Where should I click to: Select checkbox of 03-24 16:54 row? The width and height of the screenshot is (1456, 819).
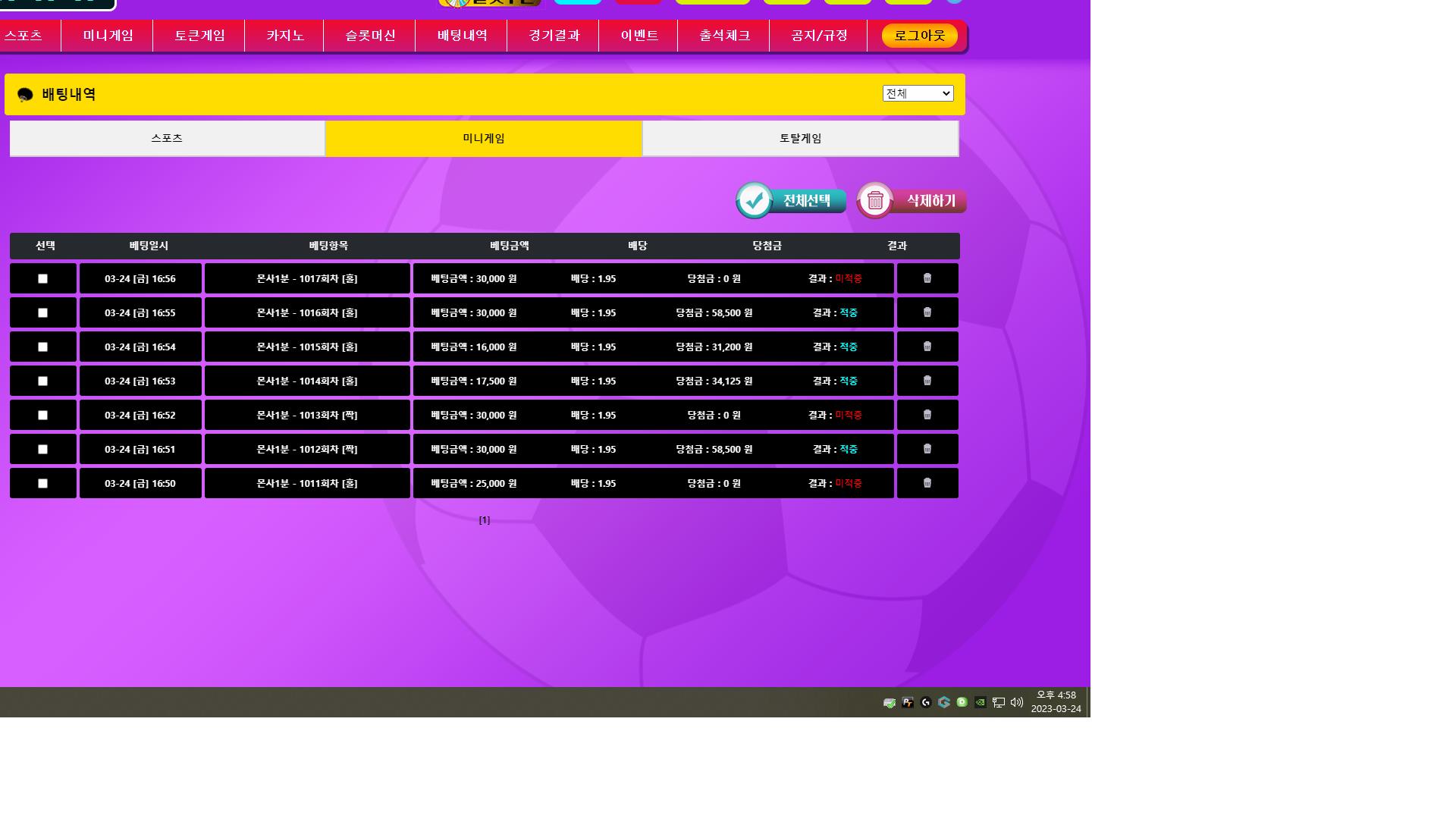pos(43,347)
